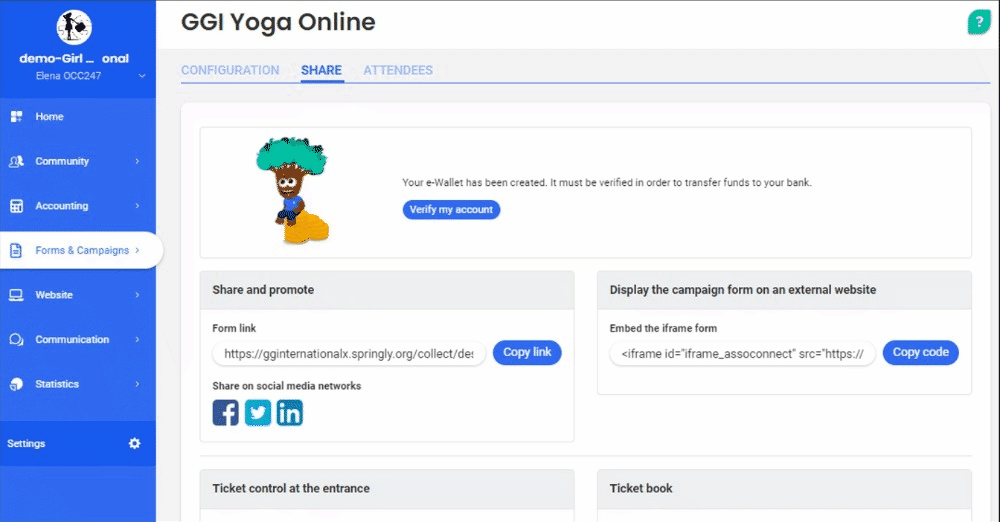Click the Settings gear icon

click(x=135, y=443)
